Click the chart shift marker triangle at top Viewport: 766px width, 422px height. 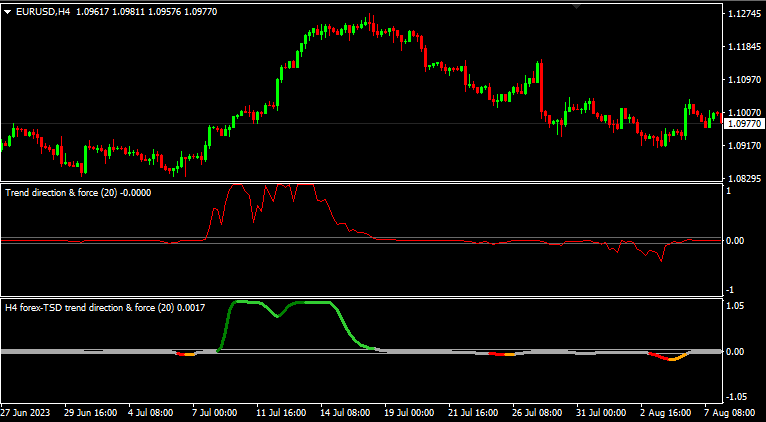(576, 6)
